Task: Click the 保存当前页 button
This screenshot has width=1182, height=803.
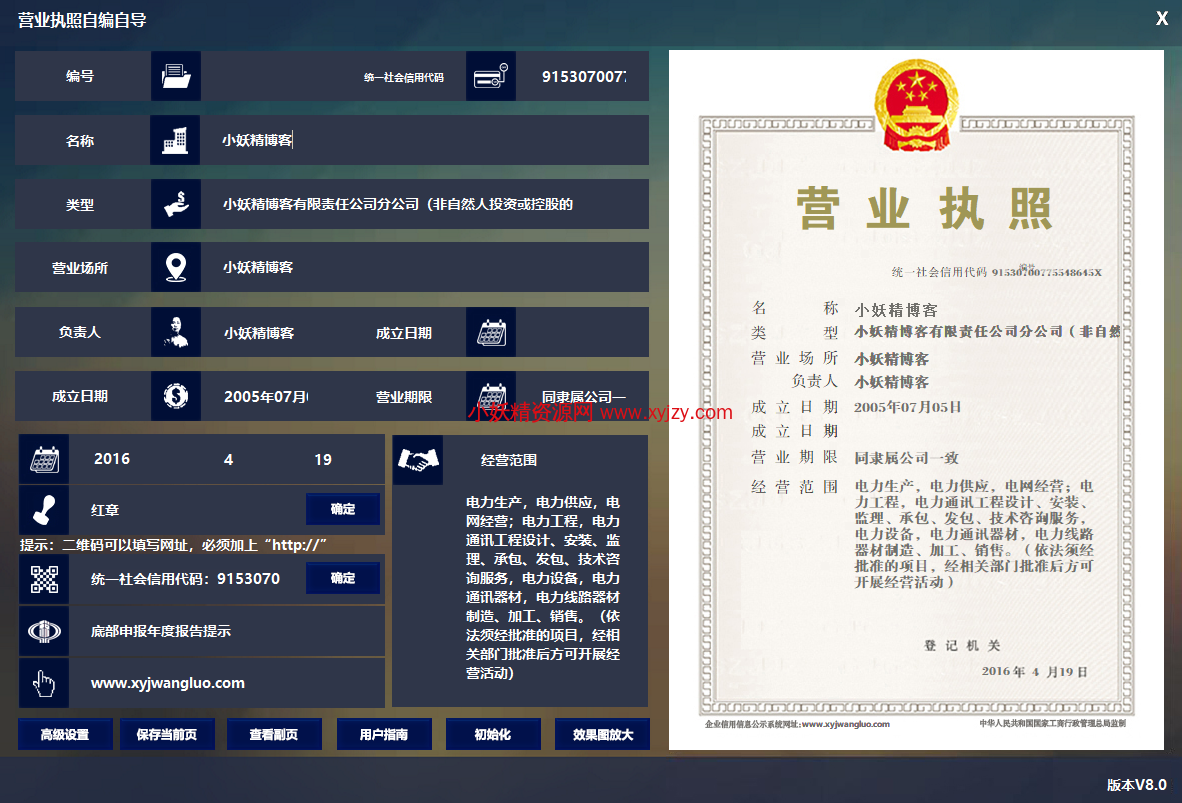Action: click(x=167, y=734)
